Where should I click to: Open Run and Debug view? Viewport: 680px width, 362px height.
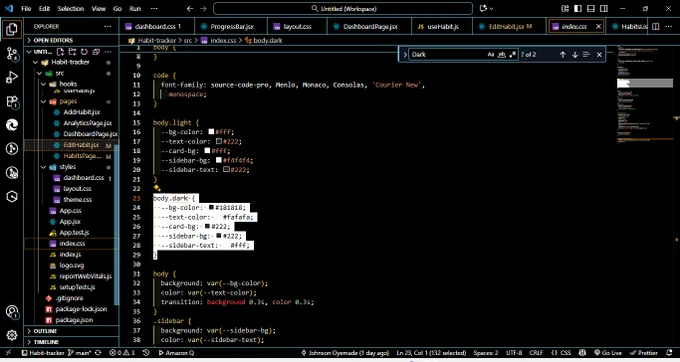(x=12, y=78)
